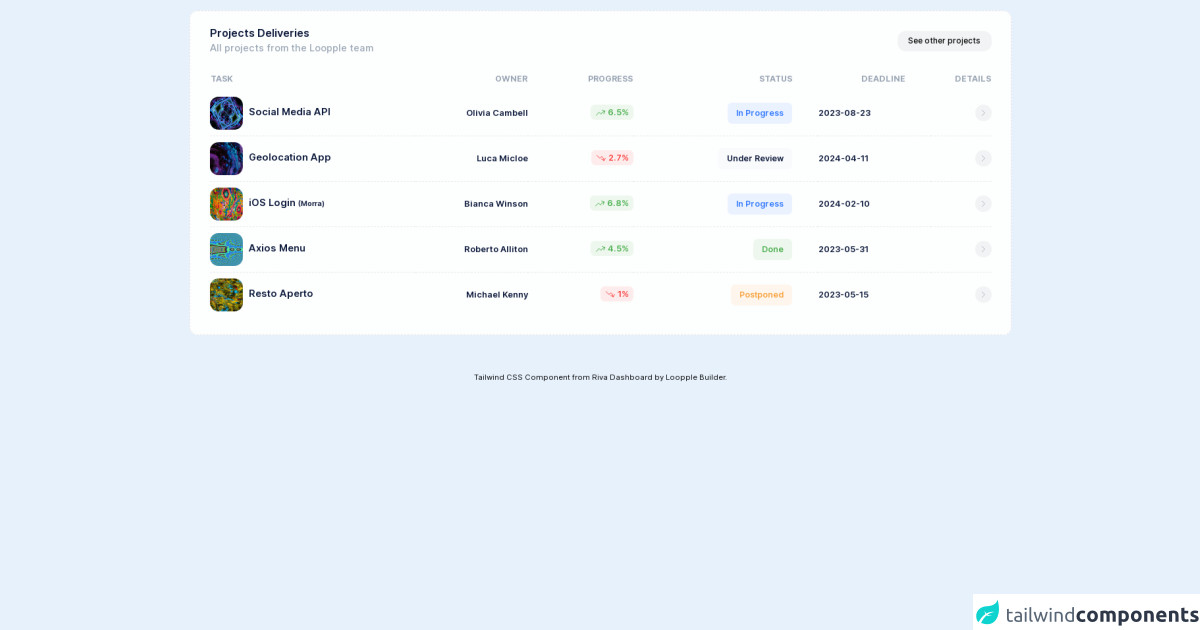
Task: Expand details for Resto Aperto row
Action: (983, 294)
